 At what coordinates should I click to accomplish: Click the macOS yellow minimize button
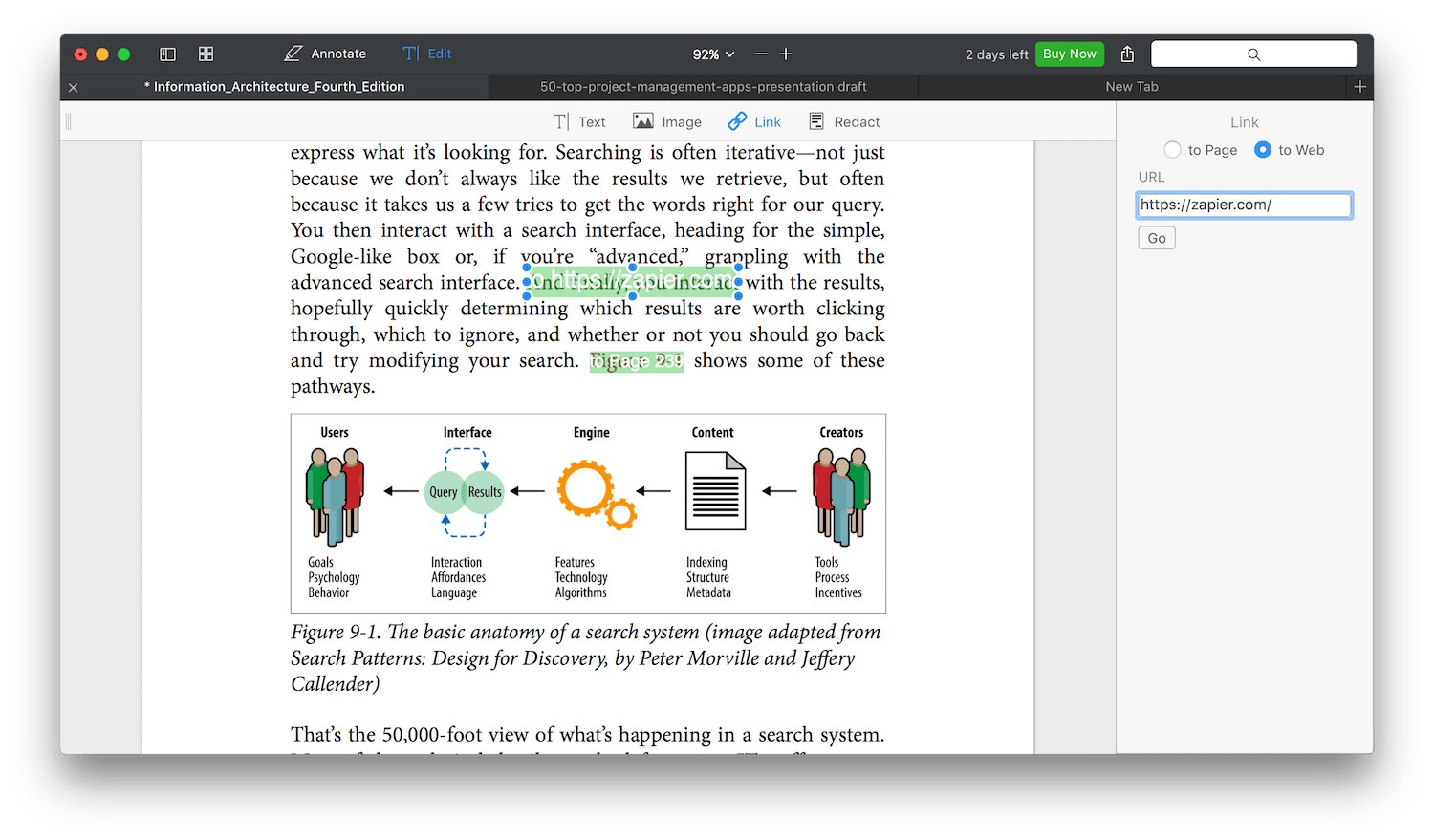[x=102, y=54]
